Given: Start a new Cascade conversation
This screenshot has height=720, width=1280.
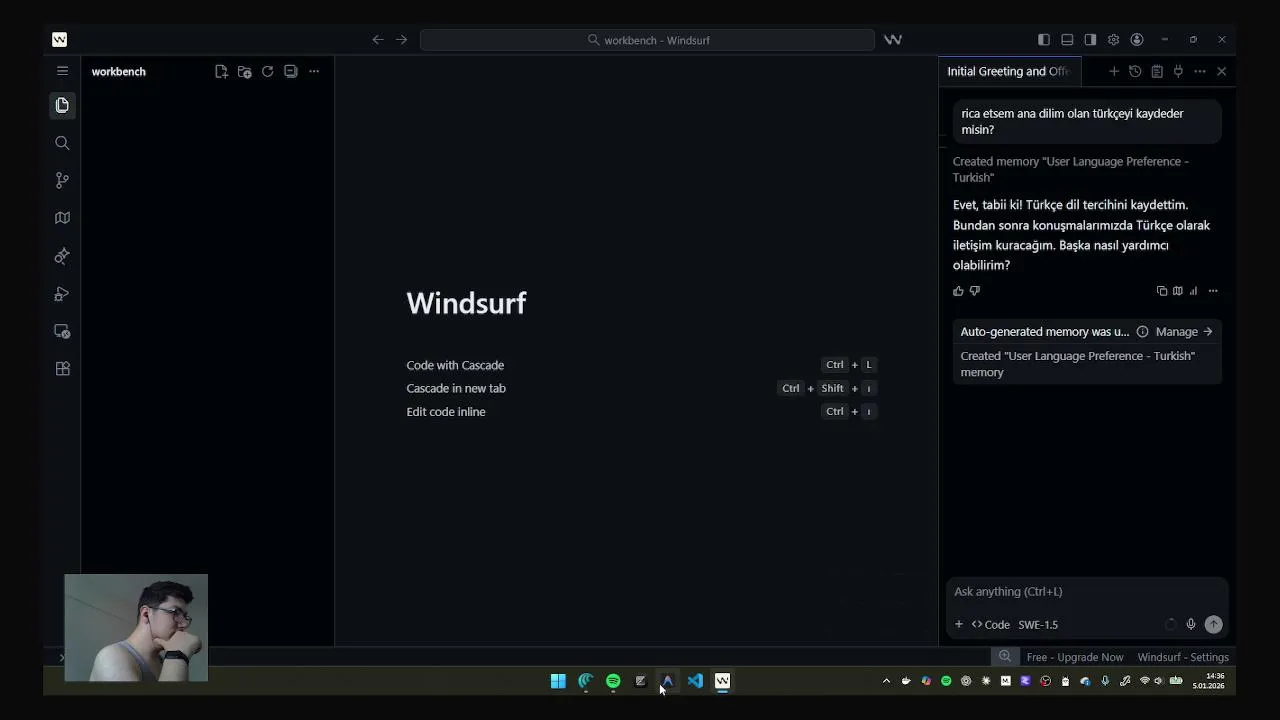Looking at the screenshot, I should click(1114, 71).
